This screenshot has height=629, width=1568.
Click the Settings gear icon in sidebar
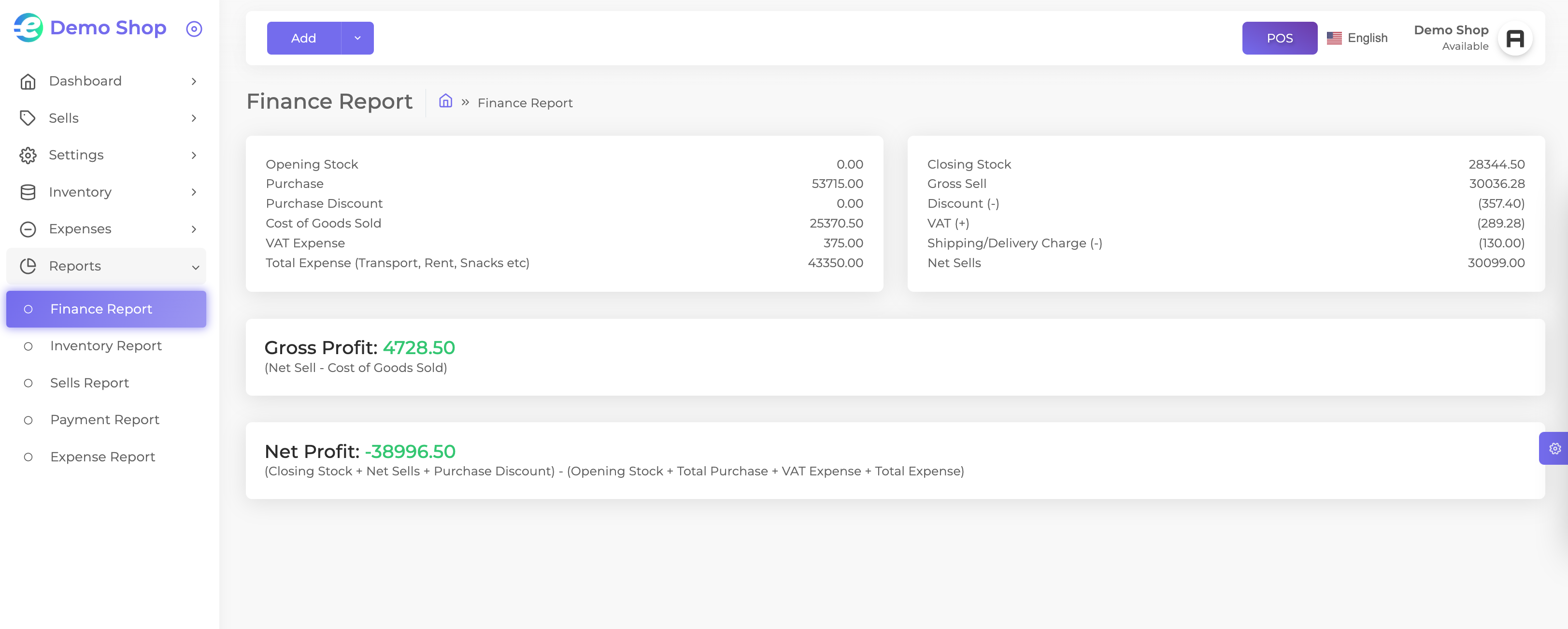(28, 155)
